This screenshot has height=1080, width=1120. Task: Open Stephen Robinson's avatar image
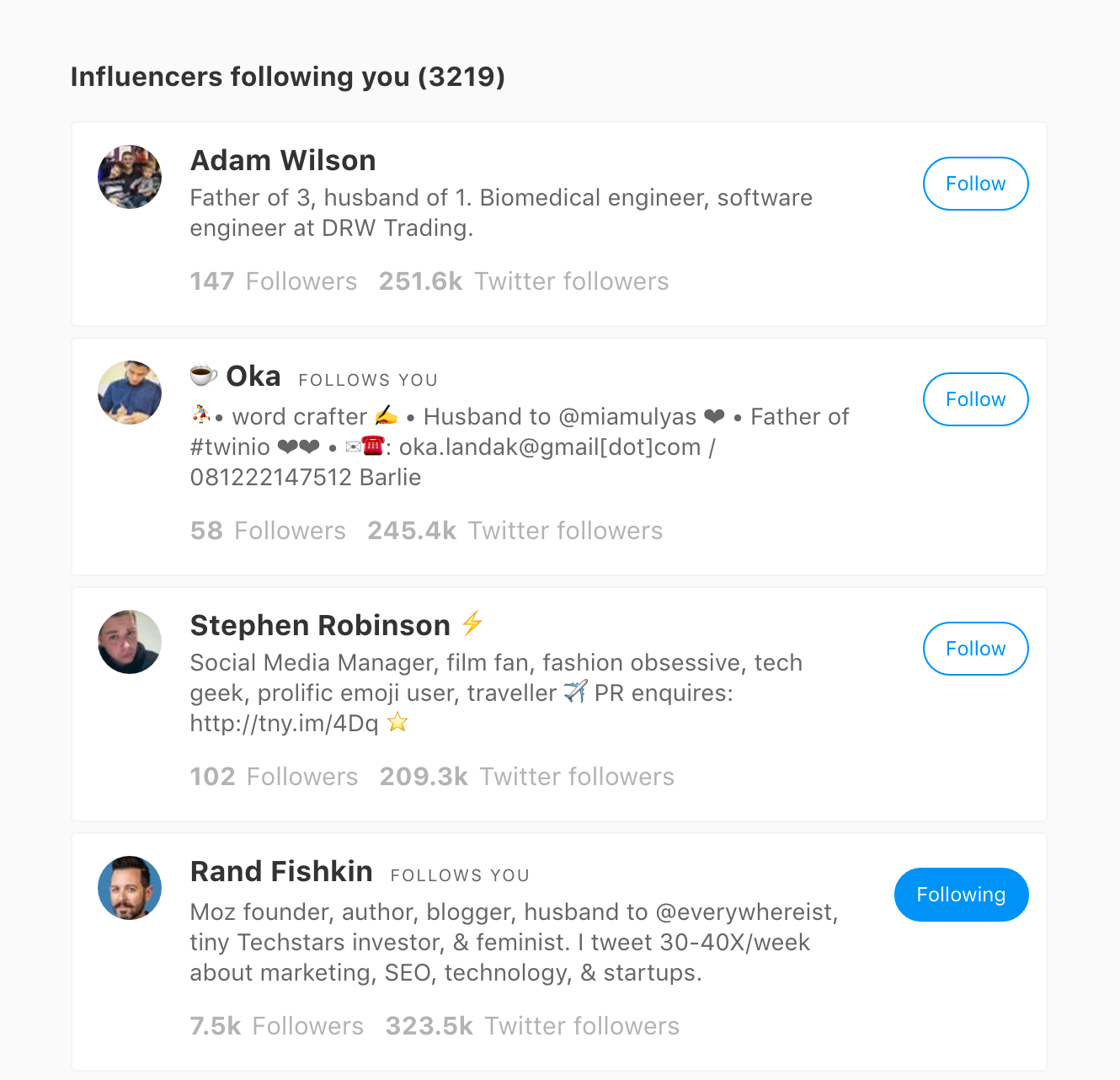coord(130,642)
